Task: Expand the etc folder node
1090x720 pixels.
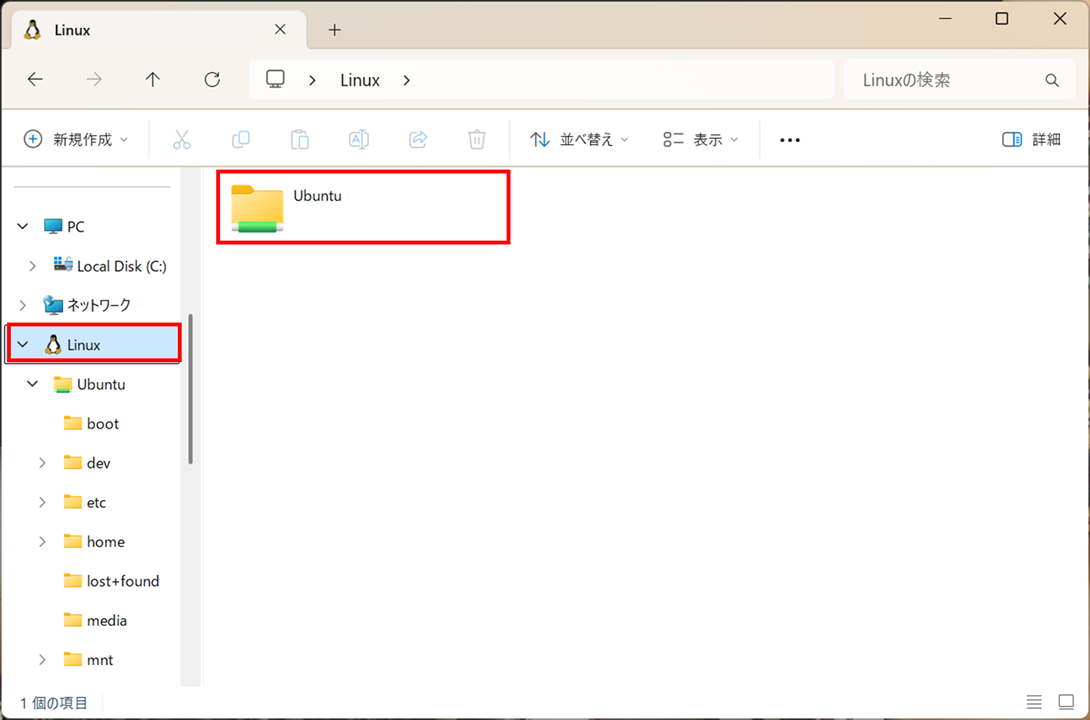Action: click(42, 502)
